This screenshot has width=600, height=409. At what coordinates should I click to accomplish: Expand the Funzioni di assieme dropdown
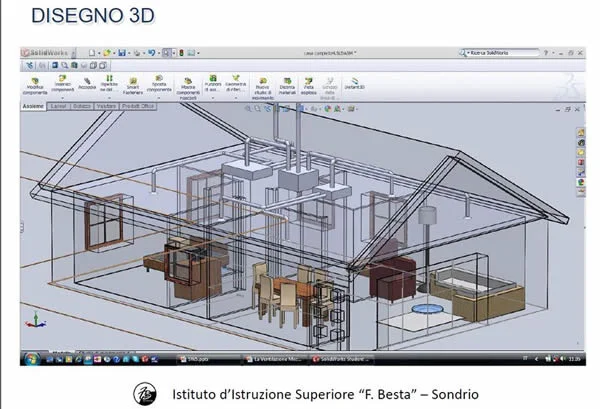(x=211, y=84)
